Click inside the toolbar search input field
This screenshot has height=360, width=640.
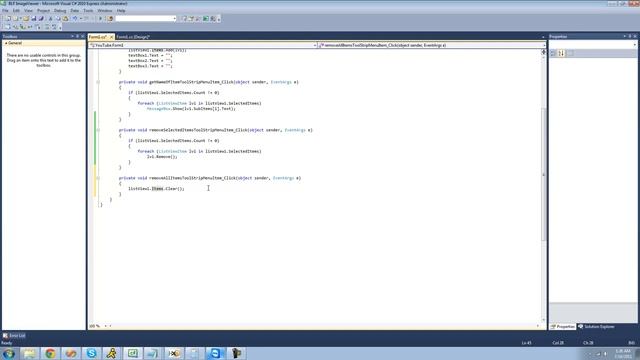pyautogui.click(x=144, y=18)
